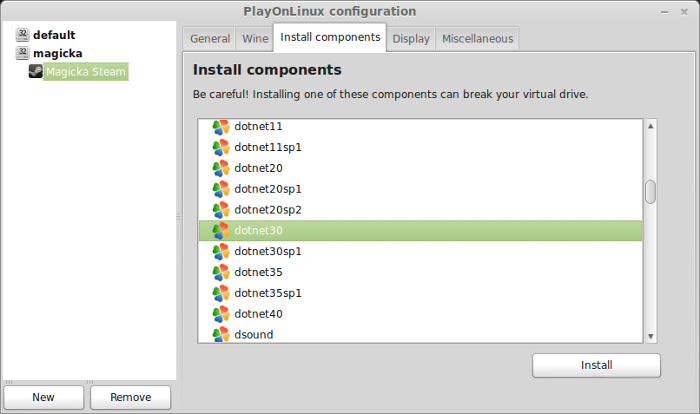
Task: Click the dotnet11 component icon
Action: (x=221, y=127)
